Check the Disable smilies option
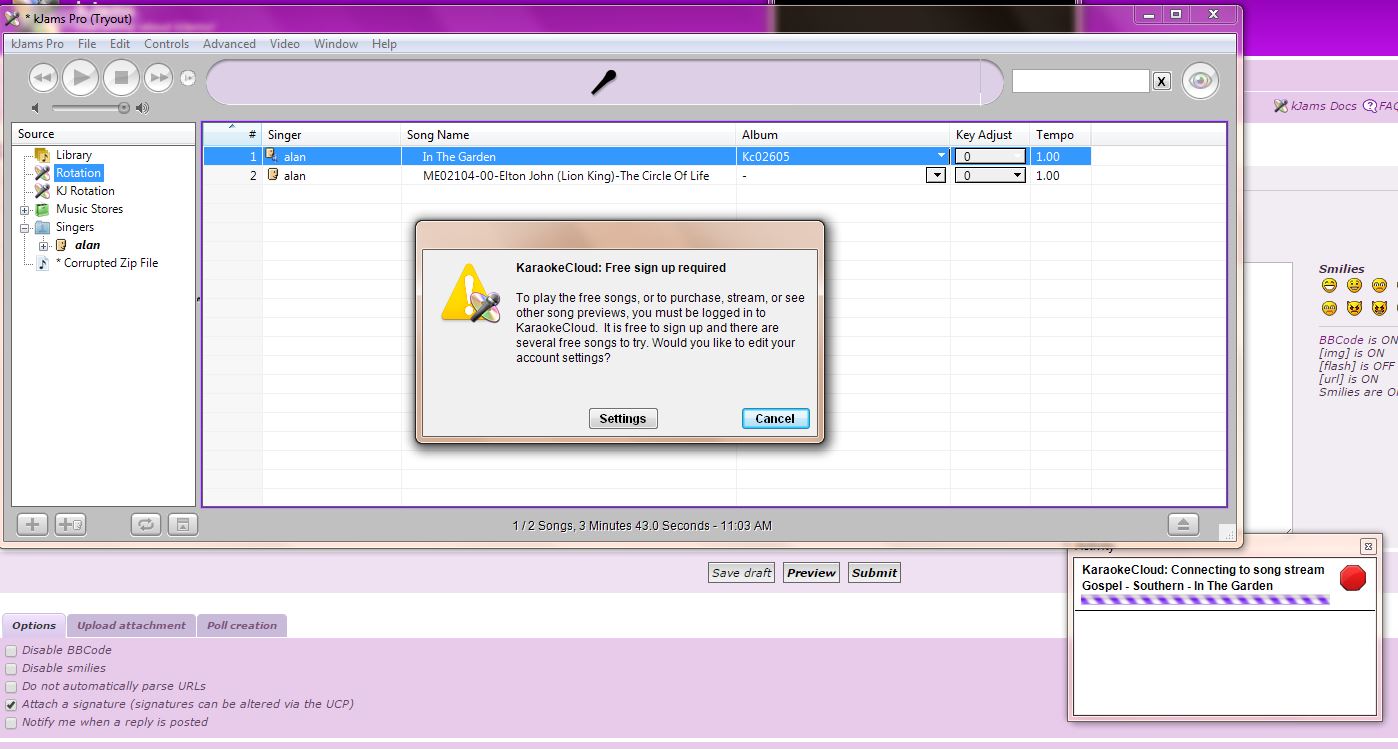 12,669
